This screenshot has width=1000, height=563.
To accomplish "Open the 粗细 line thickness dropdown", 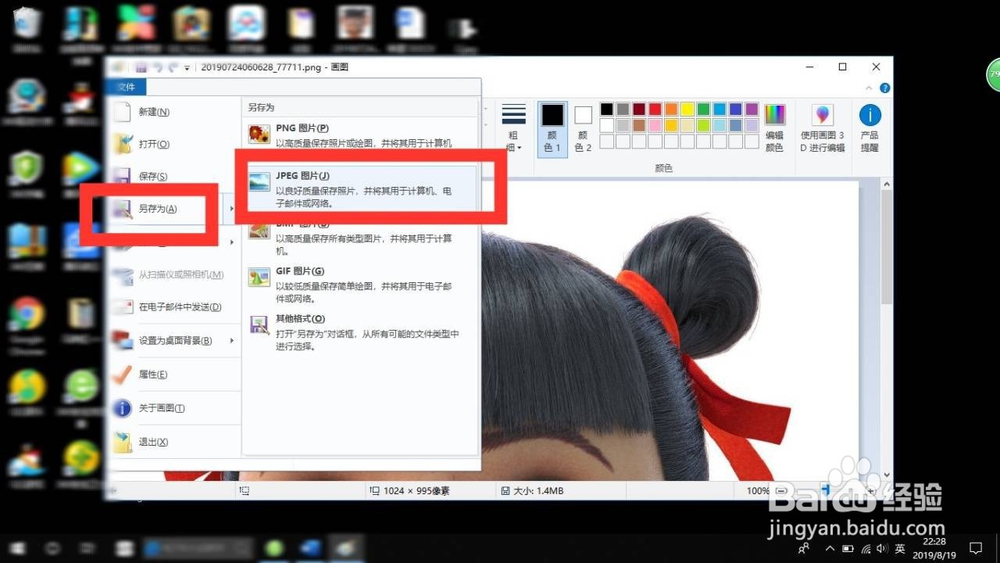I will pos(513,128).
